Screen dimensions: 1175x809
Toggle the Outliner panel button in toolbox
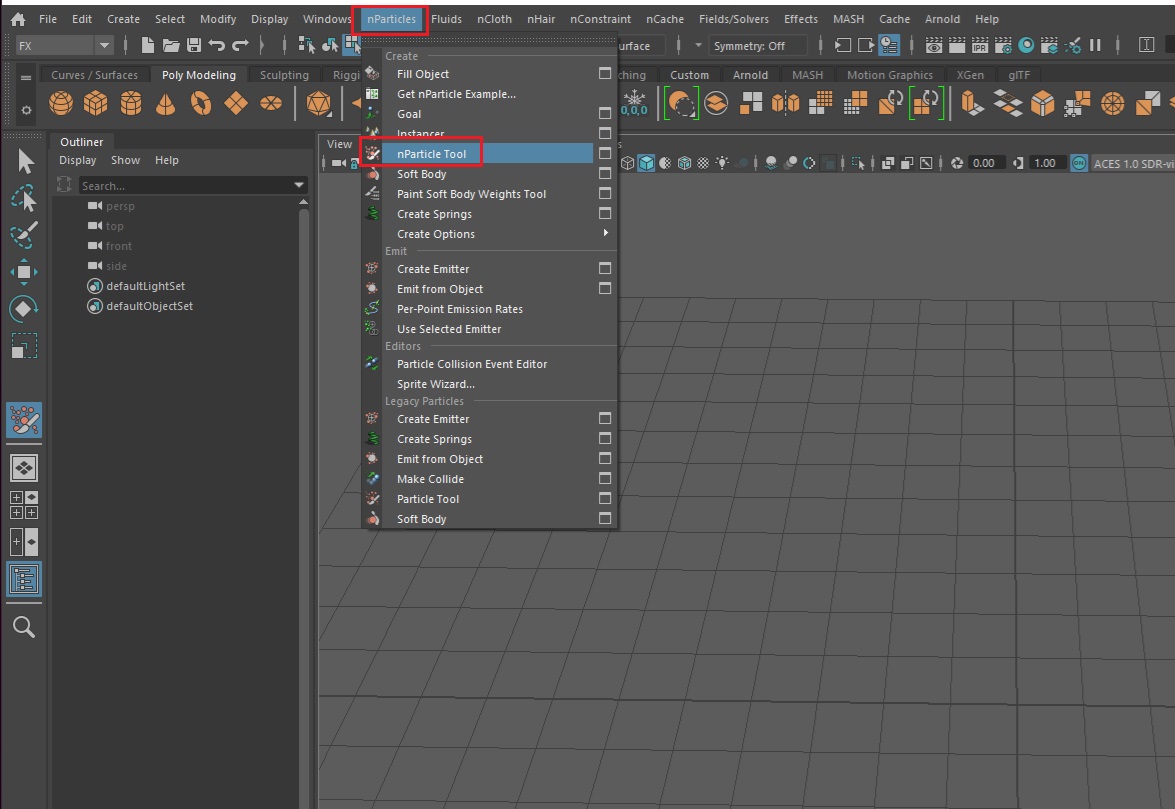click(x=24, y=579)
